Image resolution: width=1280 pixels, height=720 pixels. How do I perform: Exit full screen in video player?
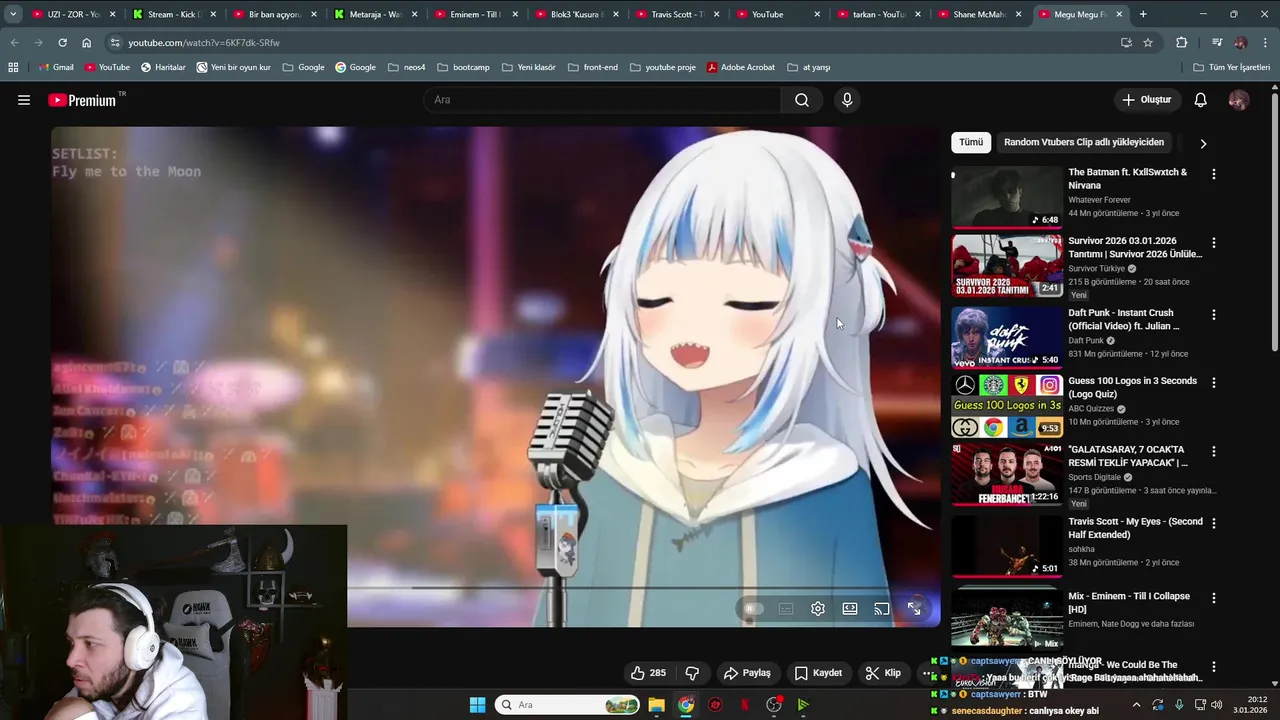pyautogui.click(x=914, y=608)
